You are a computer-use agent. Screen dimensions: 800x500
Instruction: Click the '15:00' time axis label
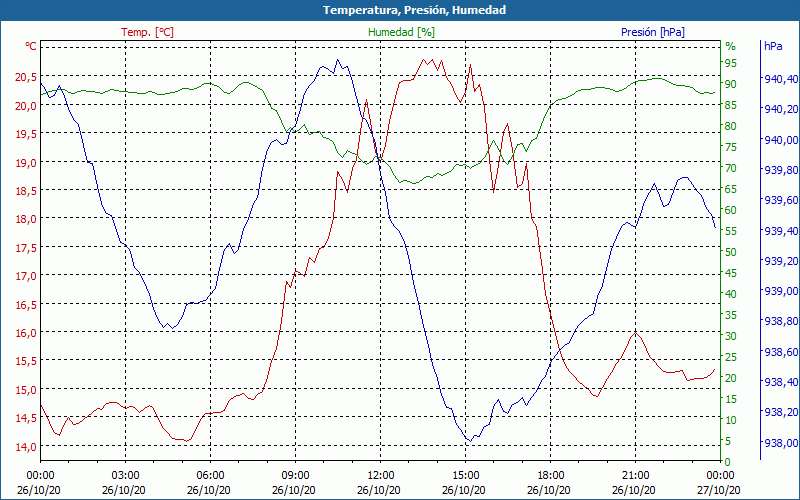tap(465, 475)
